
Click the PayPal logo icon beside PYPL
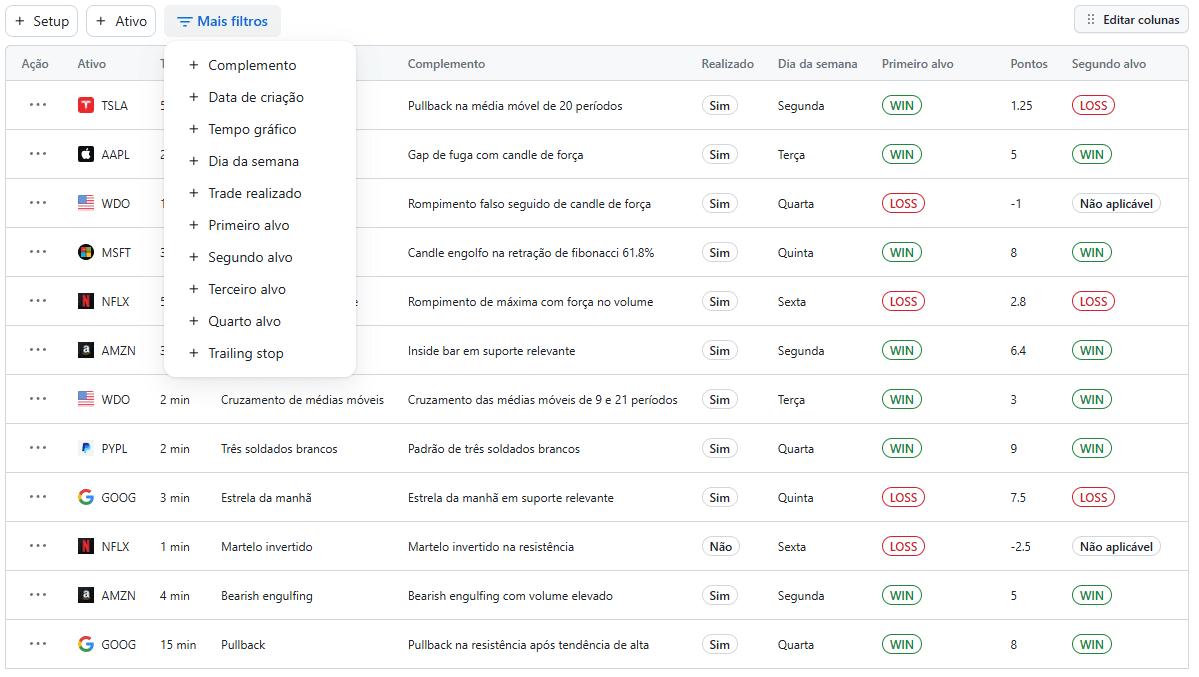point(86,448)
